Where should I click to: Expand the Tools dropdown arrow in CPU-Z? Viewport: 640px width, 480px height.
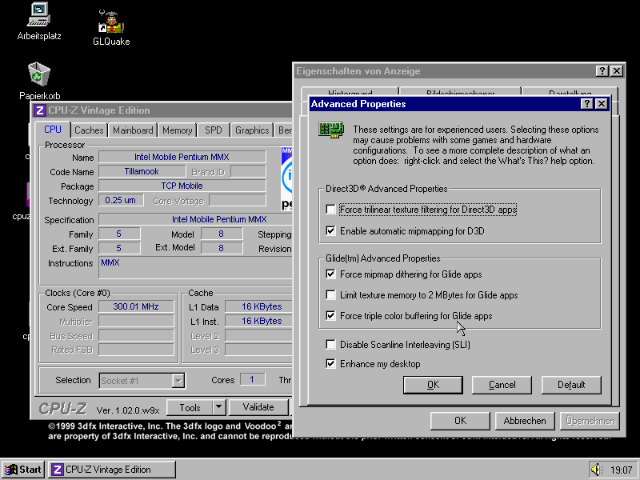[x=219, y=407]
